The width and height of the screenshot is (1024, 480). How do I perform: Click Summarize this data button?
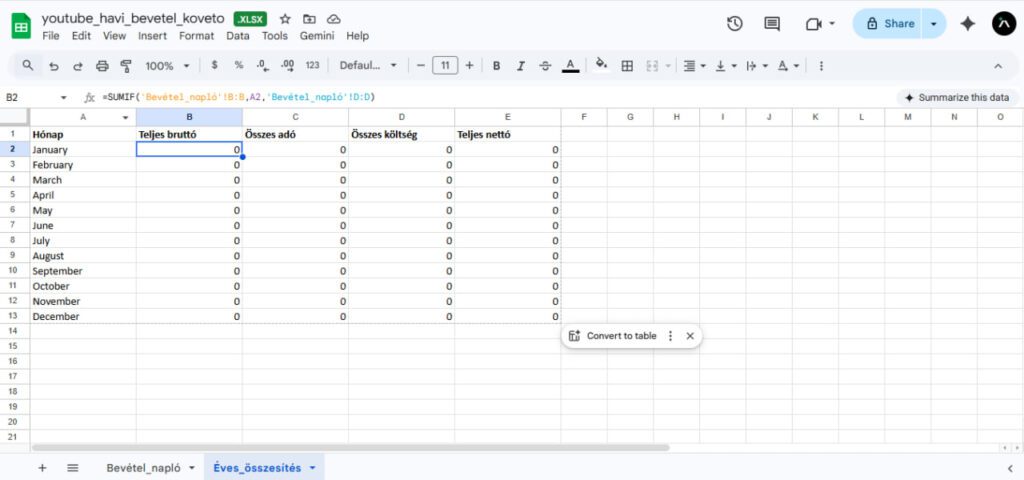tap(956, 98)
